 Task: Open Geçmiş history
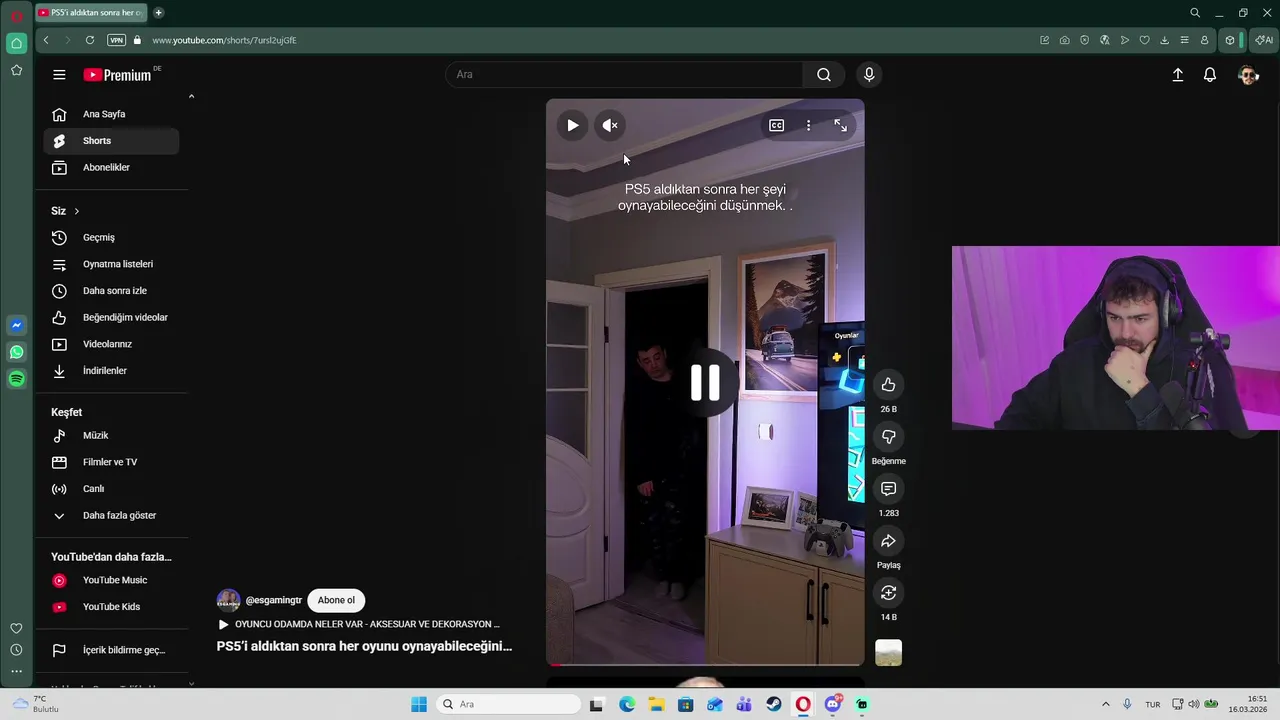(112, 237)
